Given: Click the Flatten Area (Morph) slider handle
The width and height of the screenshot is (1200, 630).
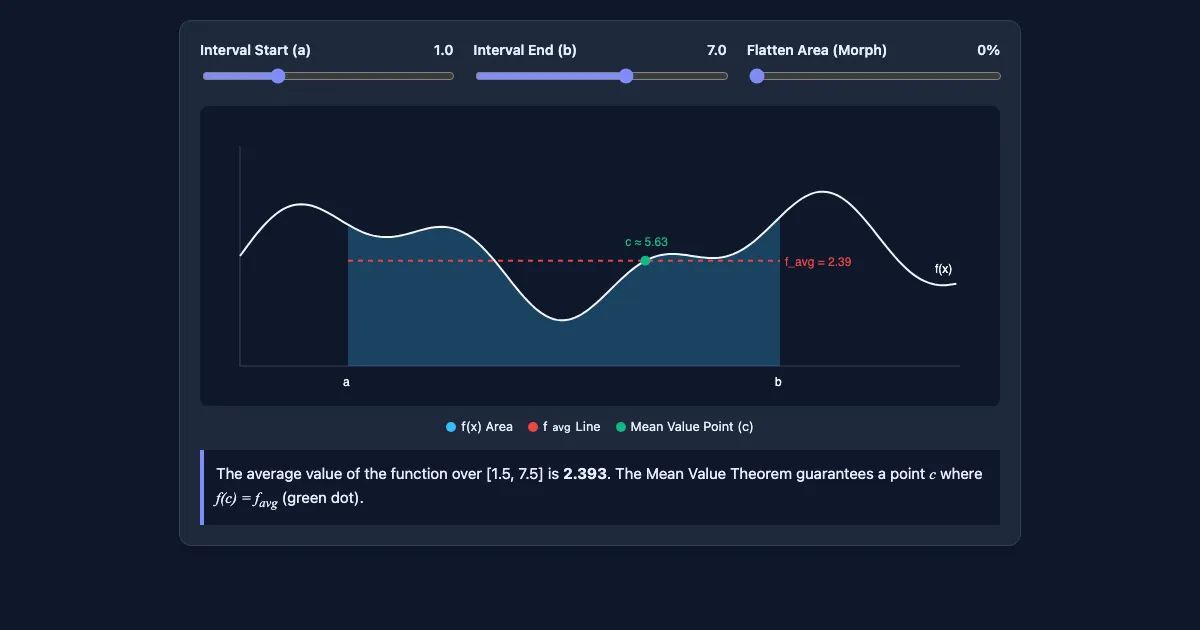Looking at the screenshot, I should [x=757, y=76].
